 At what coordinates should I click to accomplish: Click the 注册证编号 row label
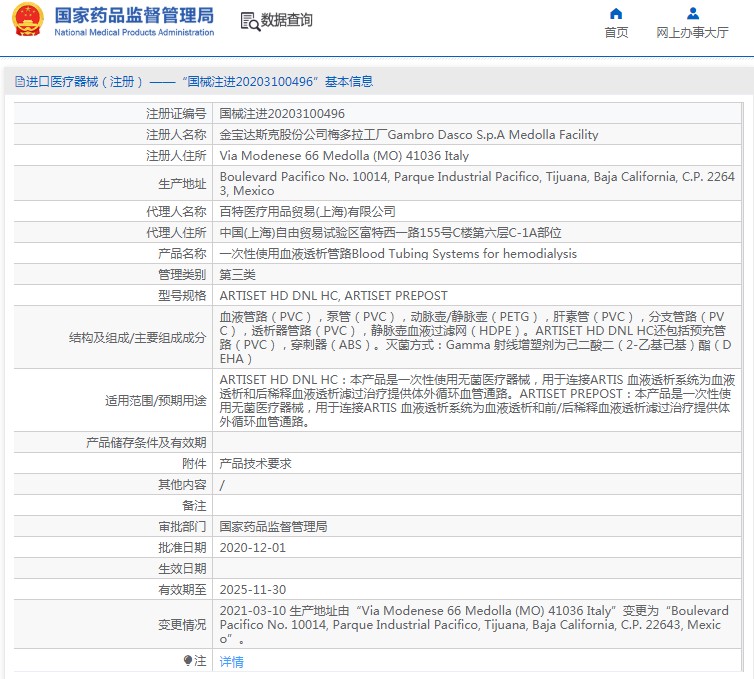tap(176, 114)
